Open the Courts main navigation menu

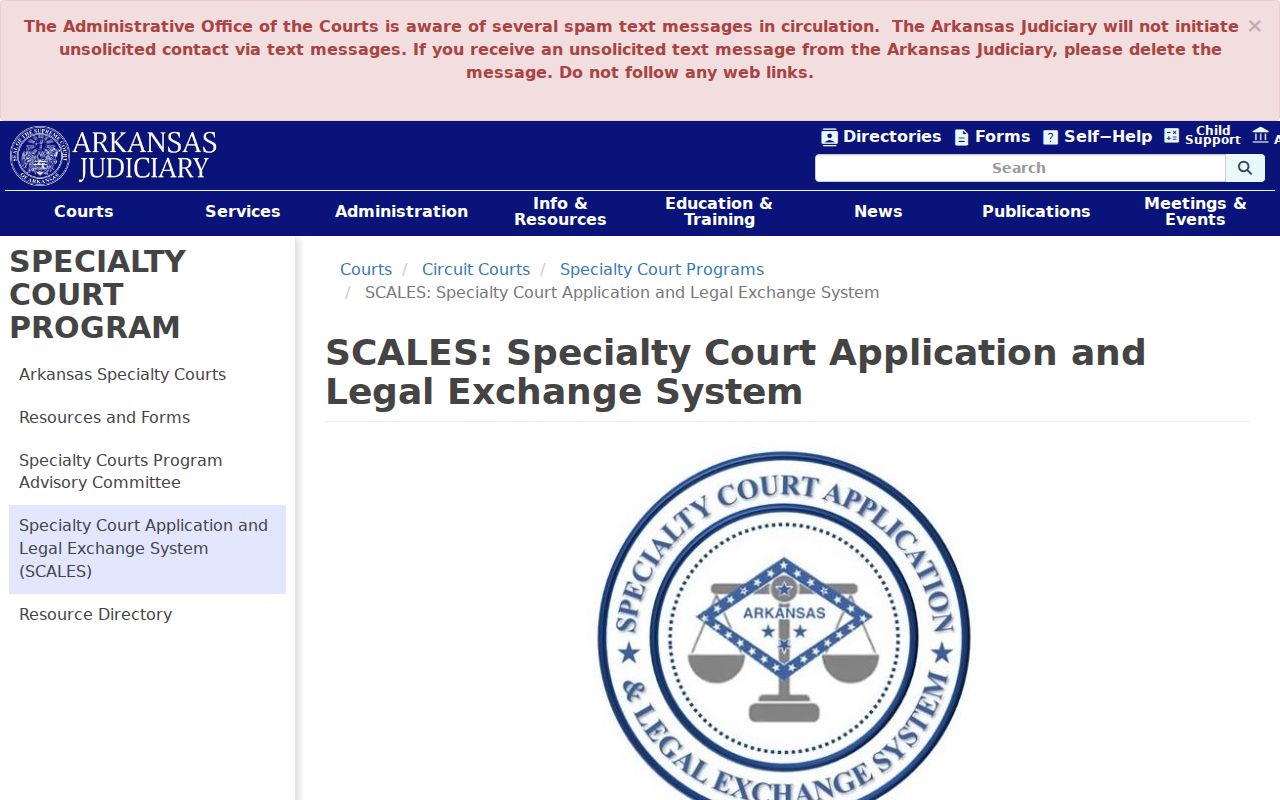(84, 212)
